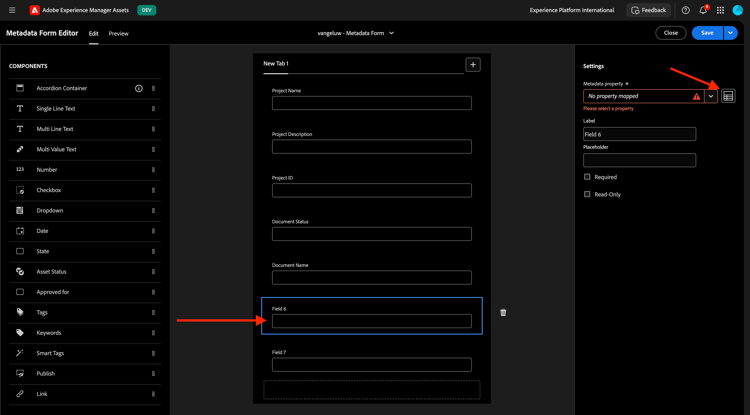
Task: Select the Checkbox component icon
Action: (x=20, y=190)
